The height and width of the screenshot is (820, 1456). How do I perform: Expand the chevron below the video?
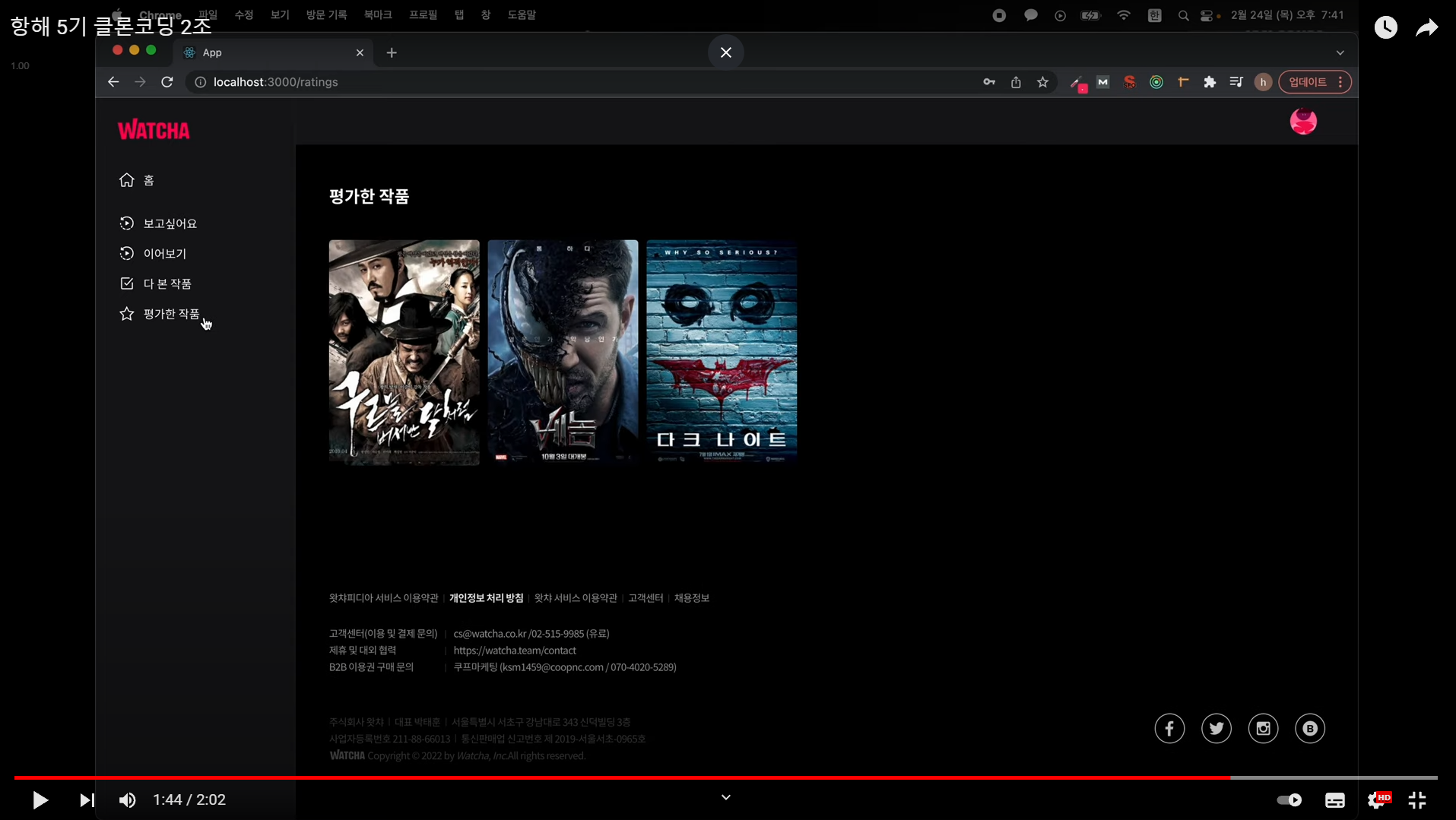coord(726,797)
